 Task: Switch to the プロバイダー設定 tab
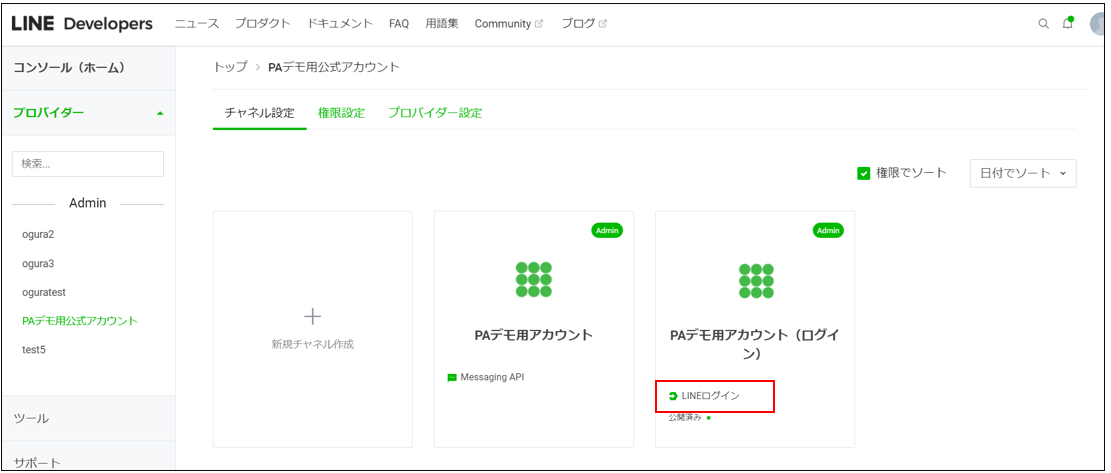(x=435, y=113)
